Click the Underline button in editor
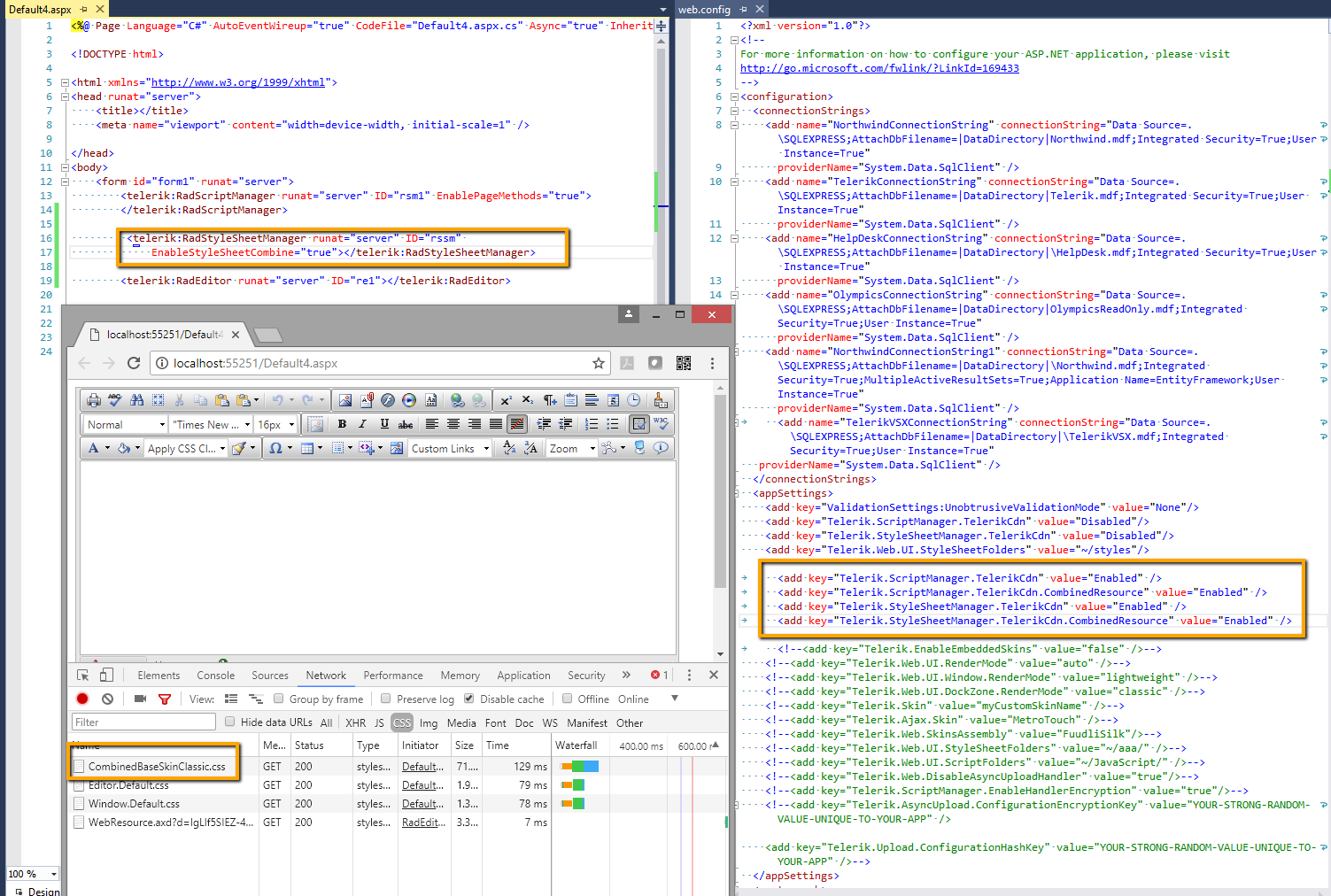This screenshot has width=1331, height=896. tap(384, 424)
